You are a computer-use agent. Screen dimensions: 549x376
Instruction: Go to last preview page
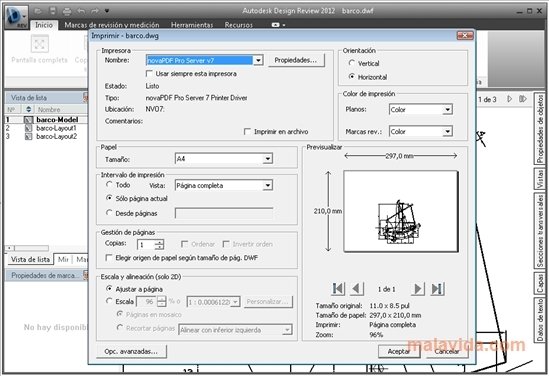coord(437,288)
